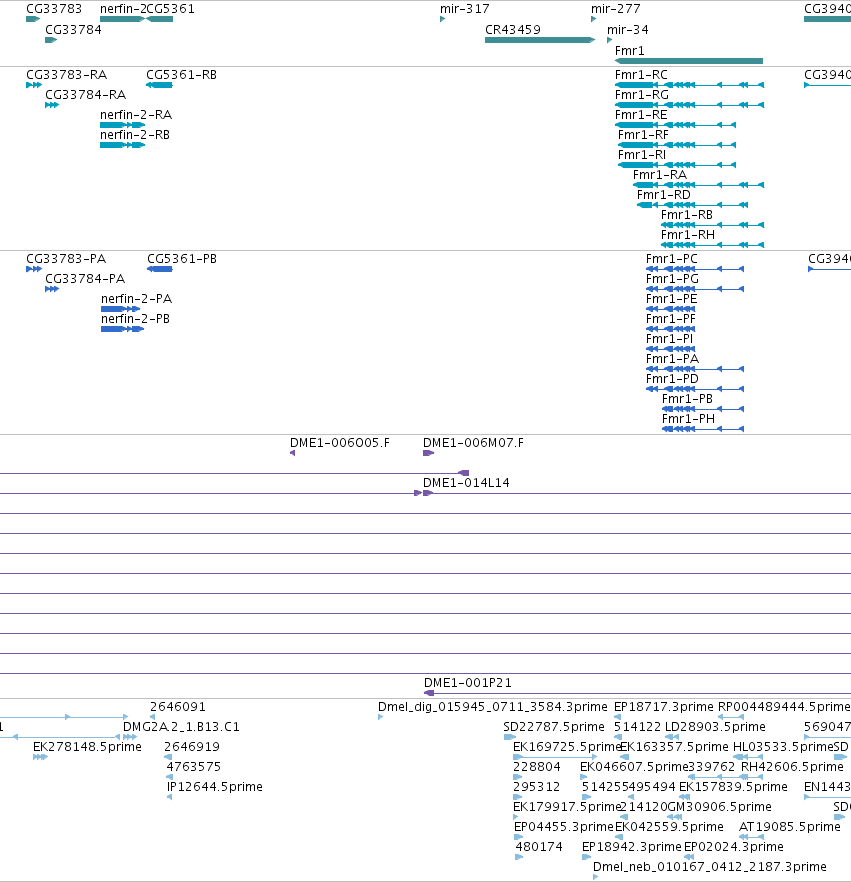
Task: Open the 2646919 feature
Action: (168, 757)
